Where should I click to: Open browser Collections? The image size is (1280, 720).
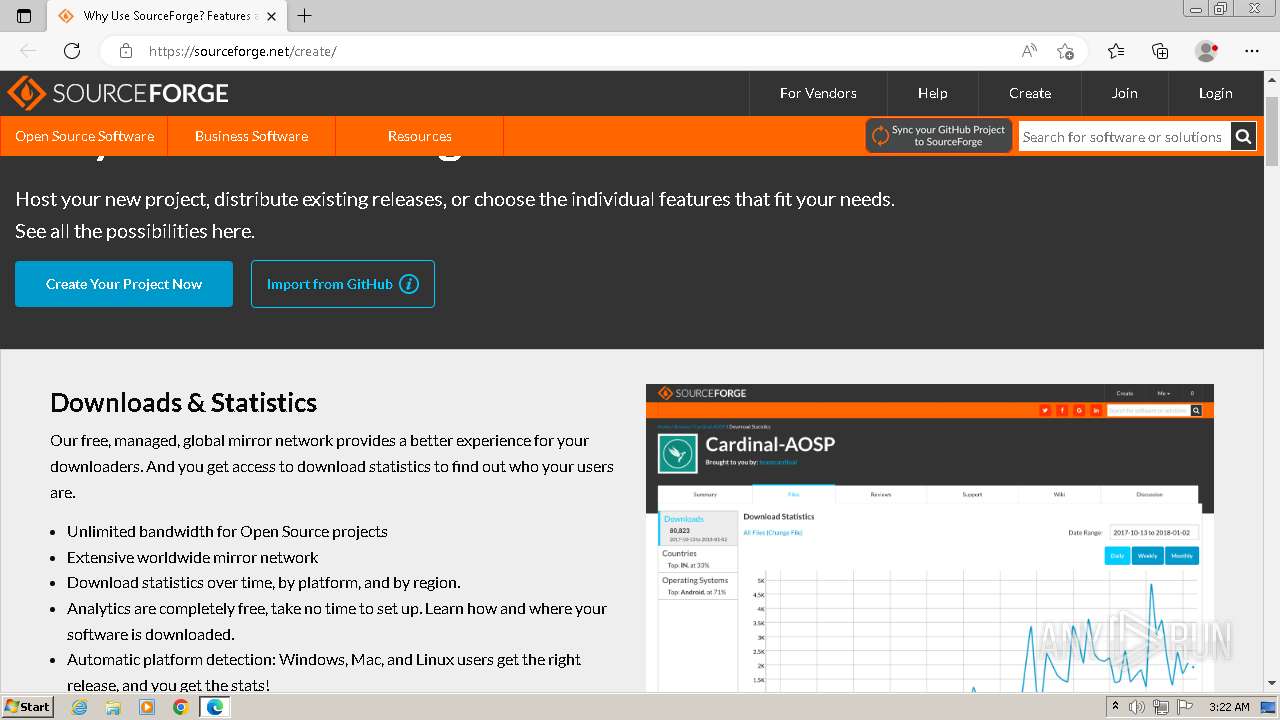pyautogui.click(x=1160, y=51)
